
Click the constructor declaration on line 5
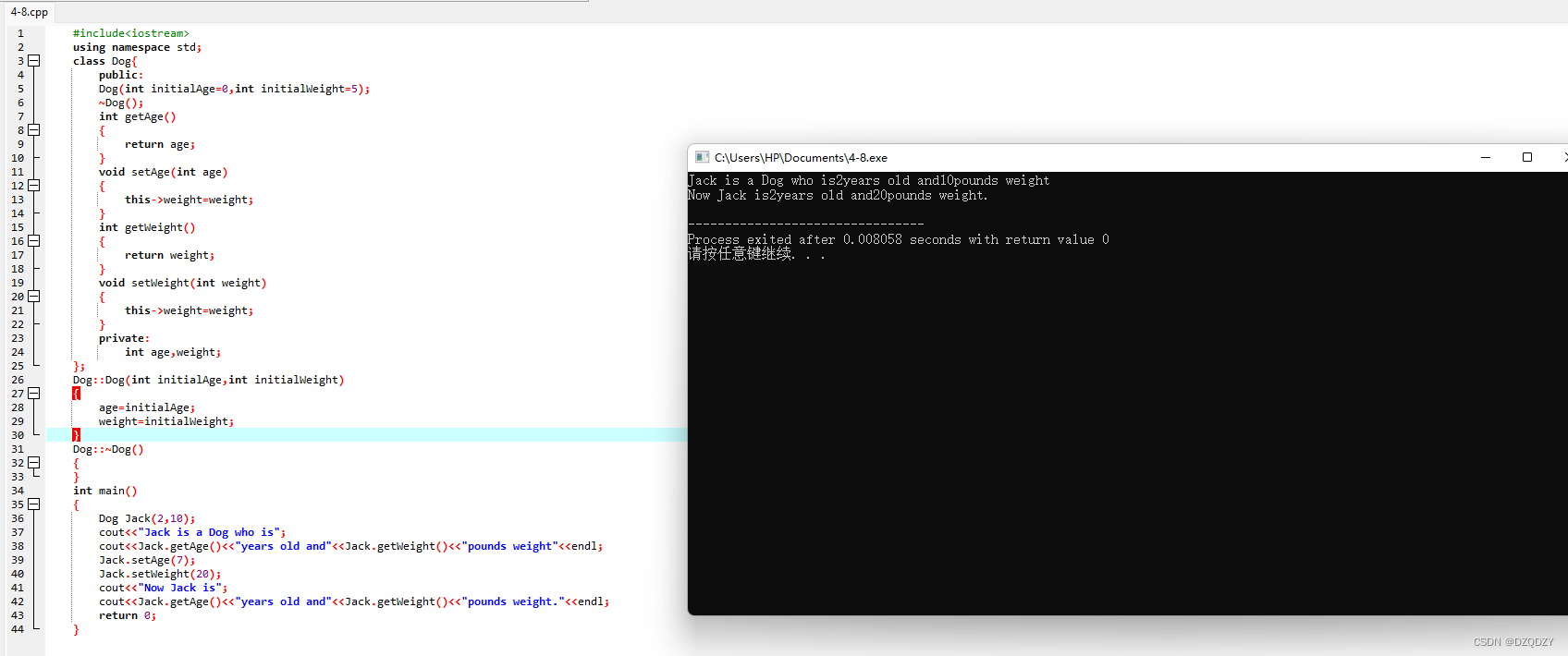coord(235,89)
